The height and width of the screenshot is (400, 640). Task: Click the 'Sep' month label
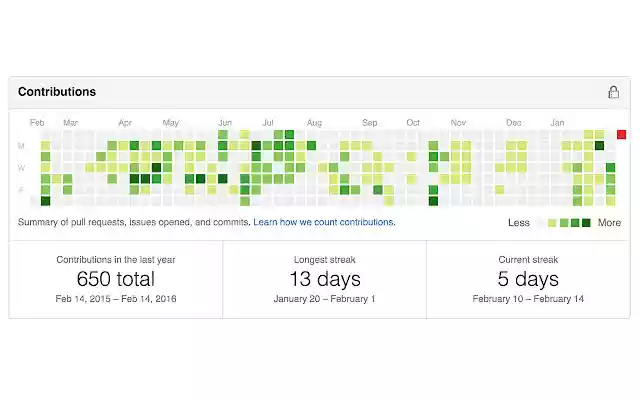click(370, 123)
